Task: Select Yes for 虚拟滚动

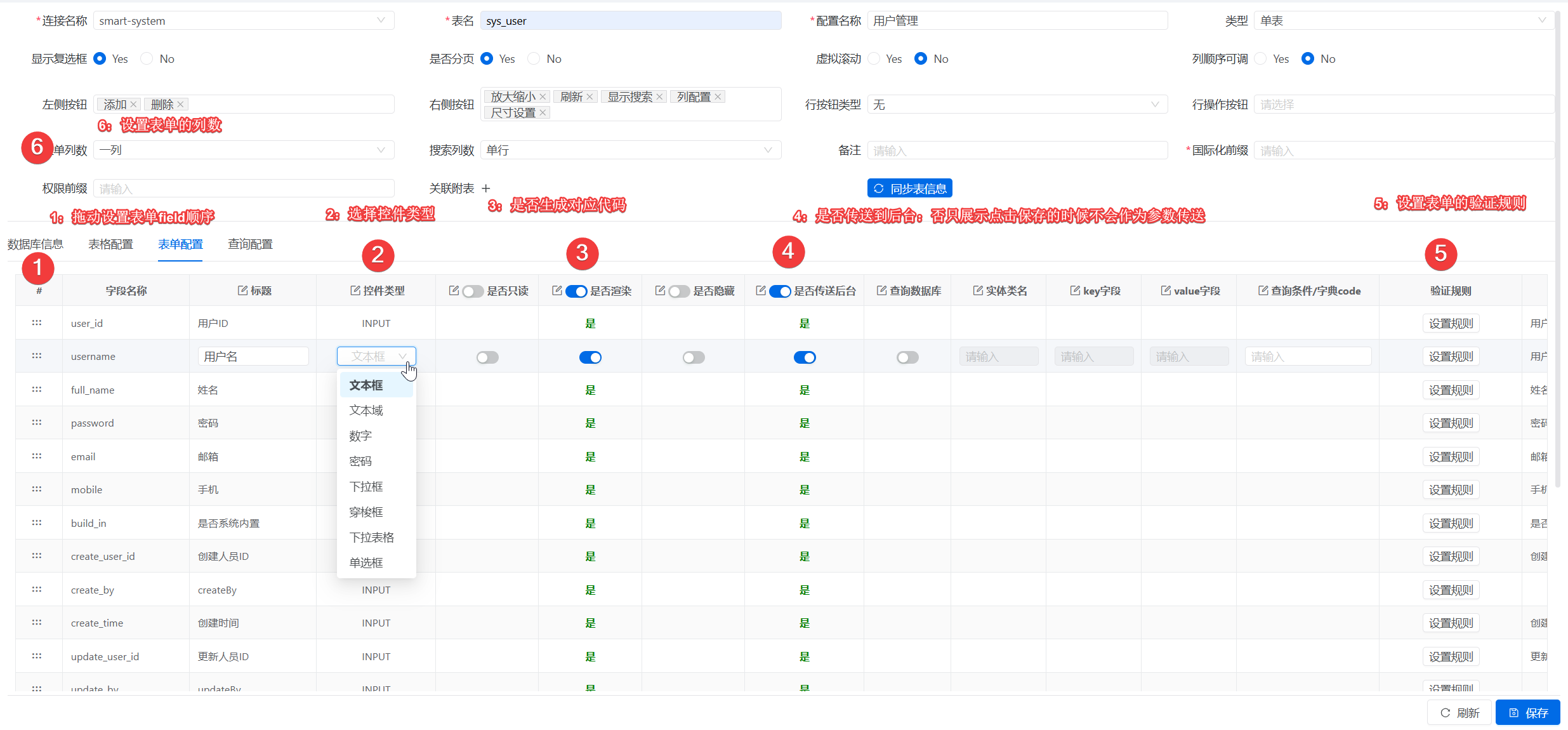Action: click(x=874, y=58)
